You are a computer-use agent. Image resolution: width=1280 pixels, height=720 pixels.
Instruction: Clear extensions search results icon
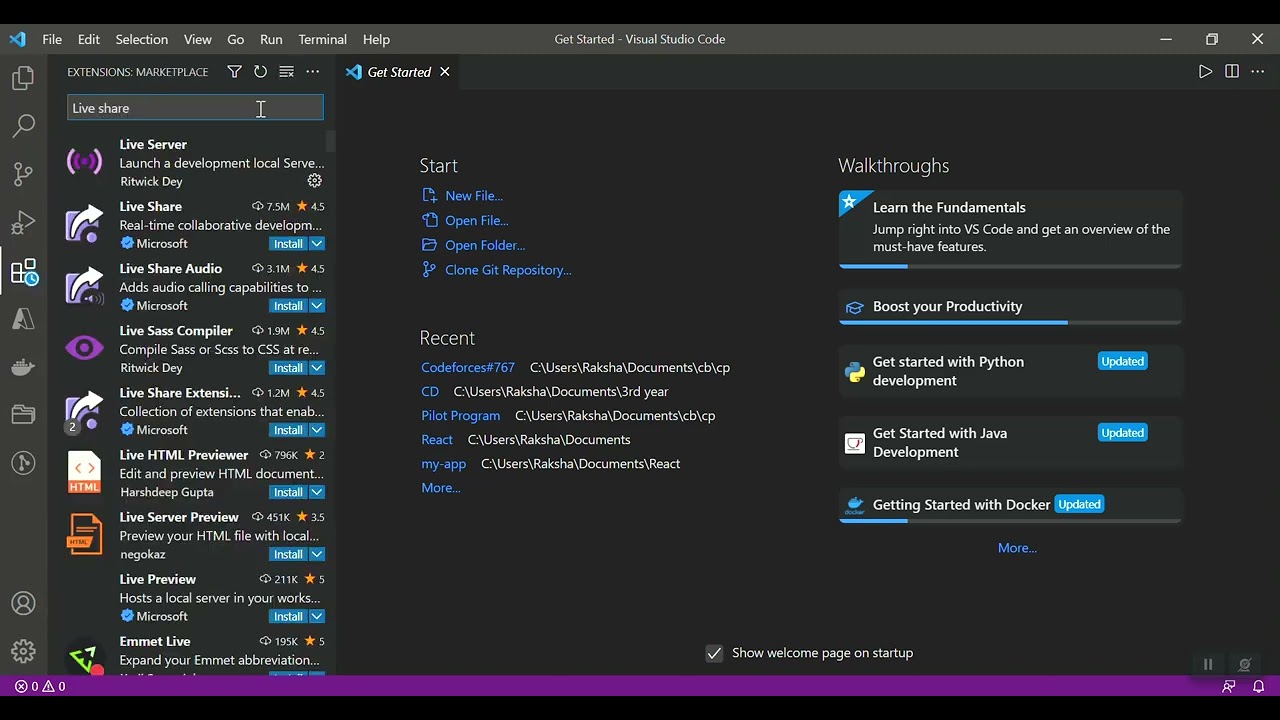(x=286, y=72)
